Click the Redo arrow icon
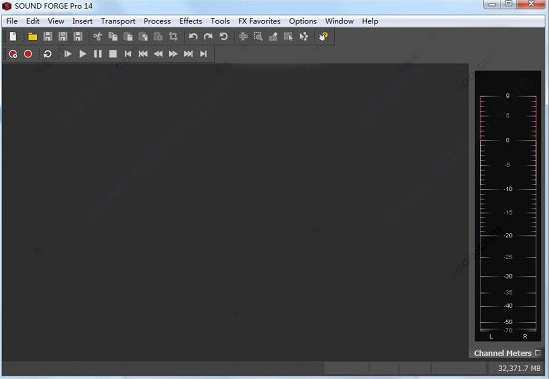 pos(208,36)
